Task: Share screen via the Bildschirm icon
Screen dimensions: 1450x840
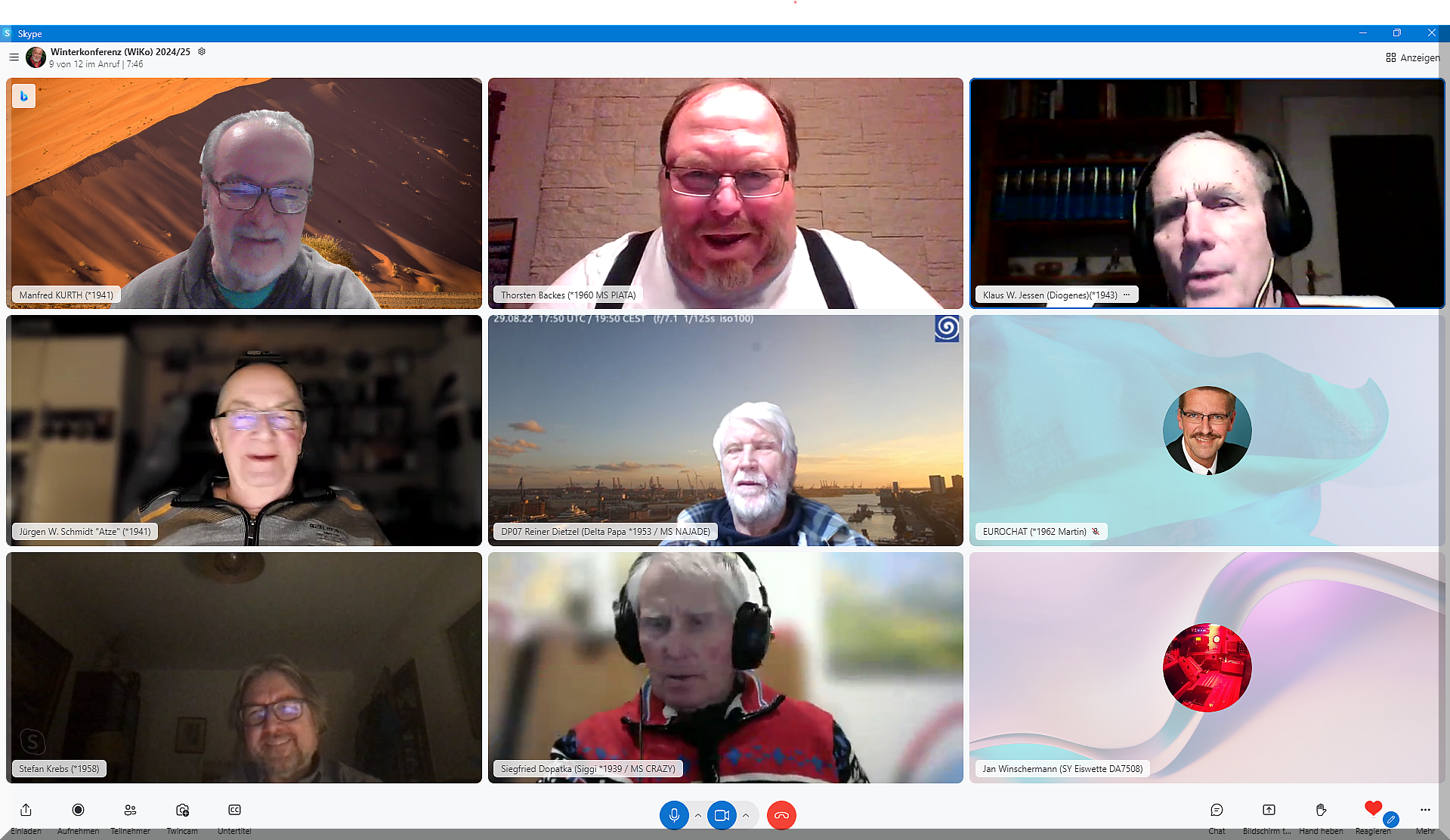Action: tap(1269, 810)
